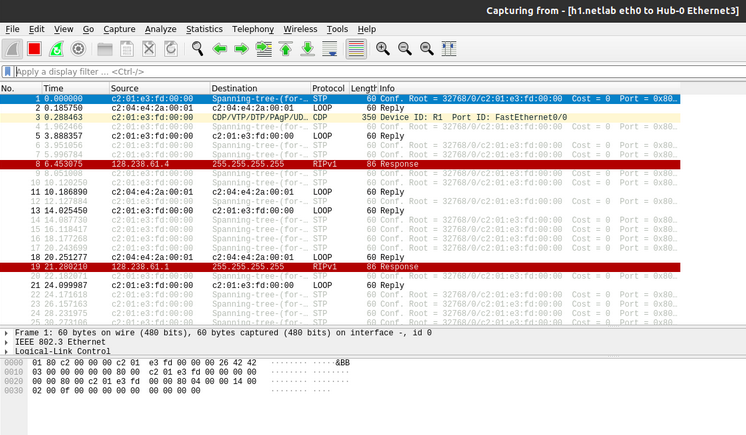The height and width of the screenshot is (435, 746).
Task: Select packet 5 LOOP Reply row
Action: (340, 136)
